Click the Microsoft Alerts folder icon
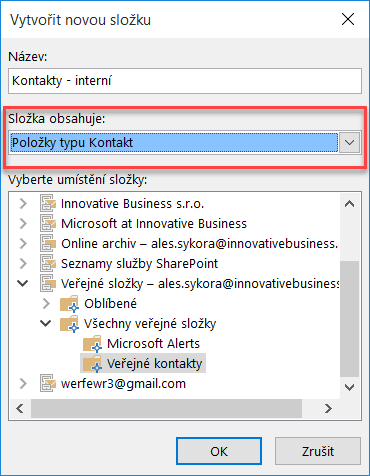Viewport: 370px width, 476px height. tap(93, 344)
